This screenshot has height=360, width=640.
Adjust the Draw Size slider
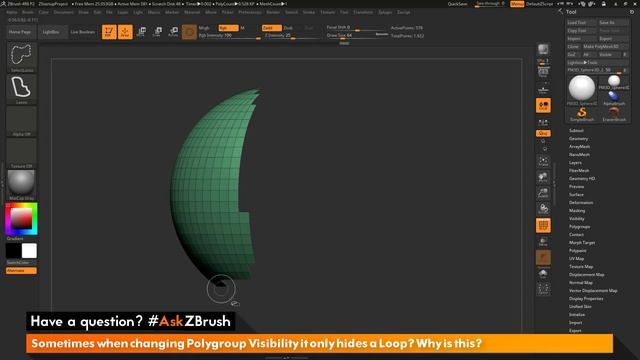click(x=356, y=36)
